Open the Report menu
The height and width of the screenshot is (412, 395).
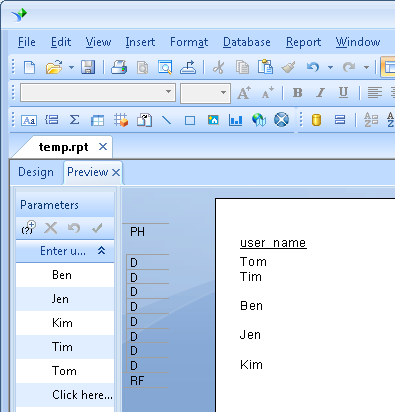pyautogui.click(x=303, y=42)
